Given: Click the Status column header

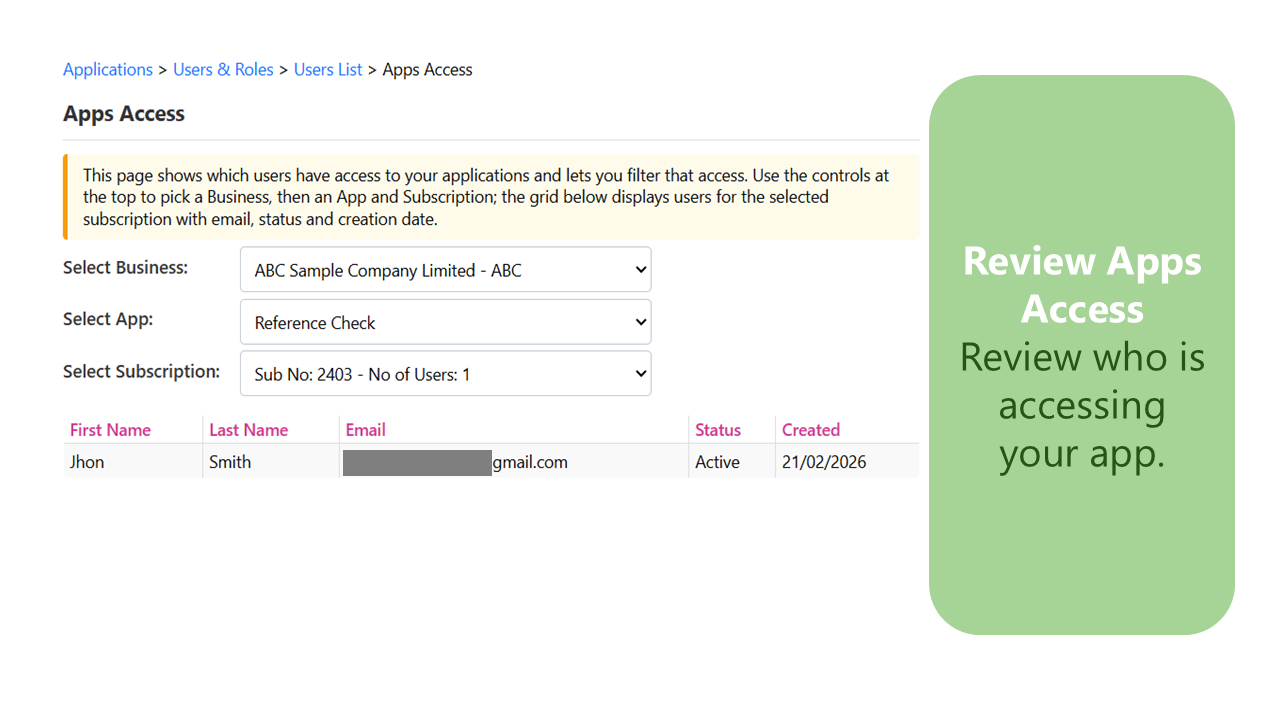Looking at the screenshot, I should tap(717, 429).
